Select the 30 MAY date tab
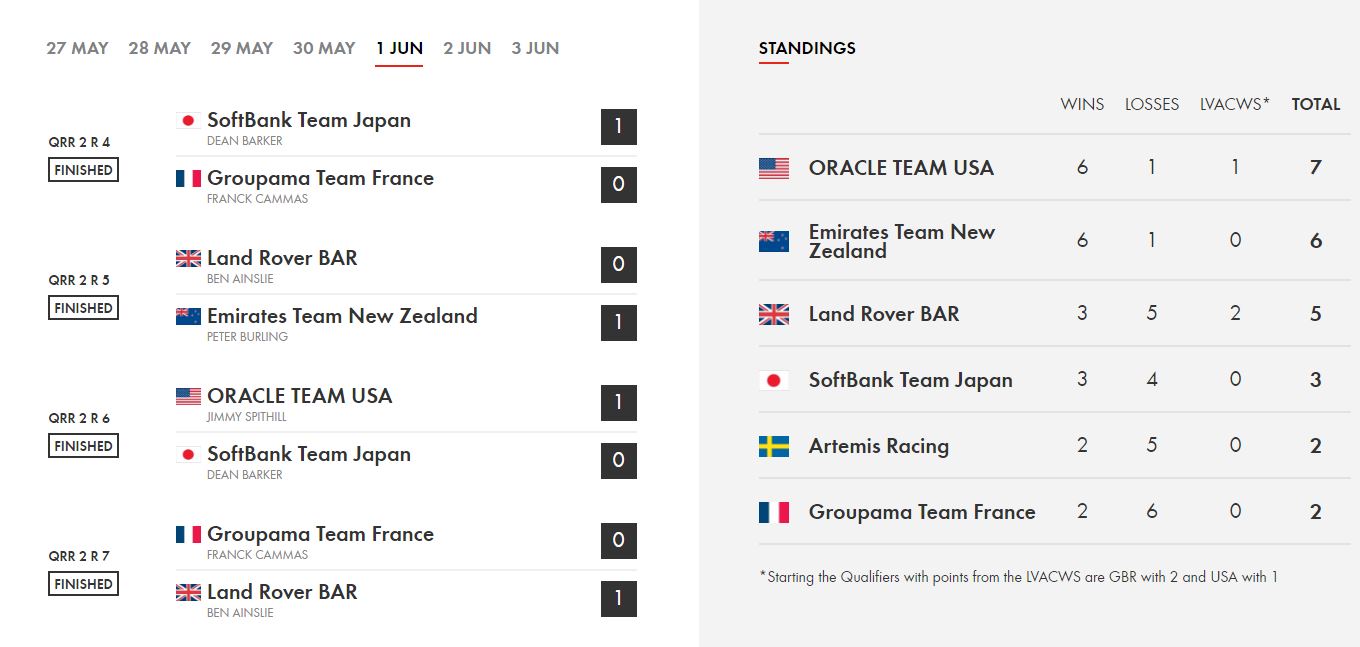This screenshot has height=647, width=1360. tap(324, 48)
